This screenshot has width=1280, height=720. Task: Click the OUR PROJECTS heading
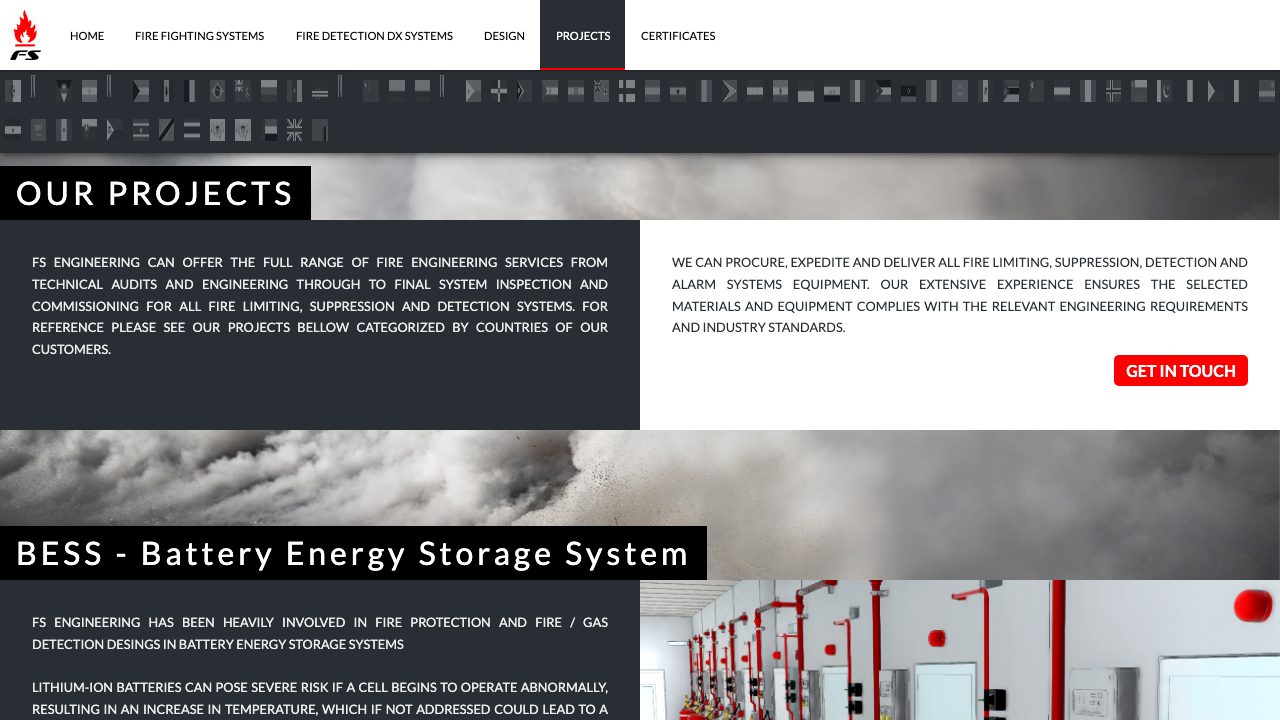(x=155, y=193)
